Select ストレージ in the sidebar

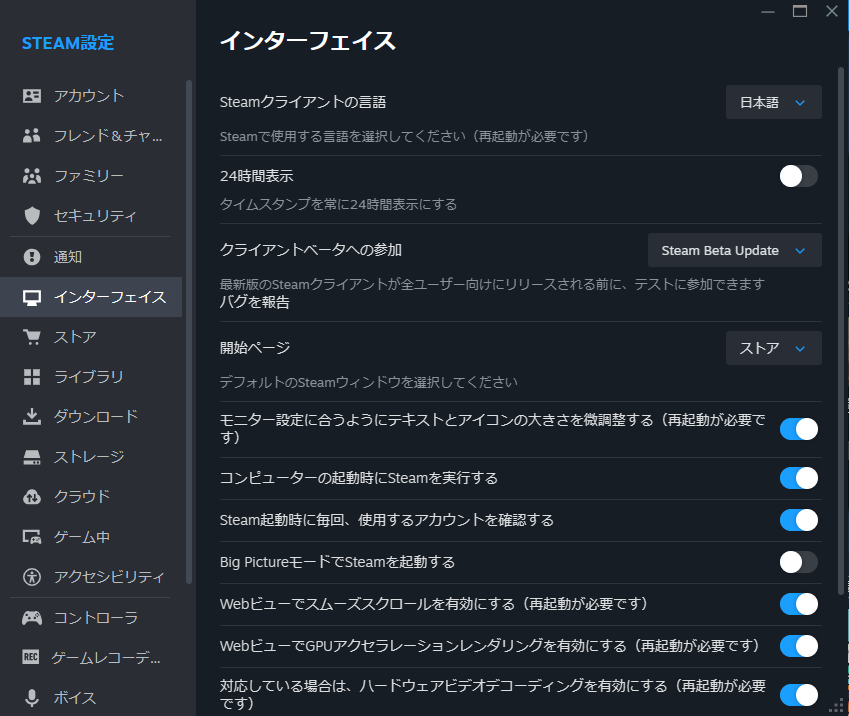click(91, 457)
